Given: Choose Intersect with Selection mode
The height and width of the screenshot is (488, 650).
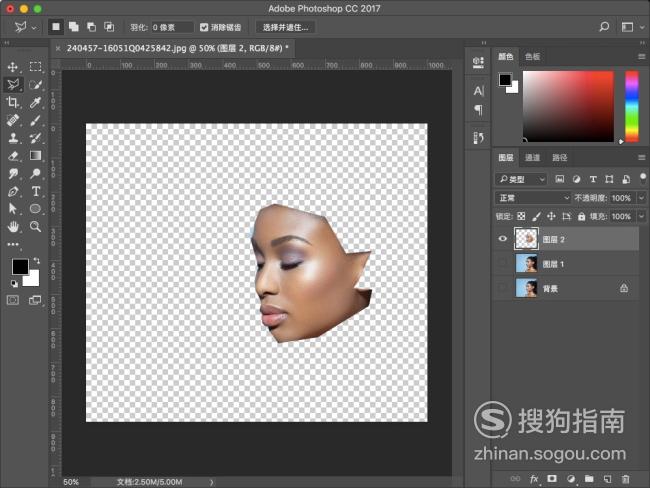Looking at the screenshot, I should tap(109, 27).
